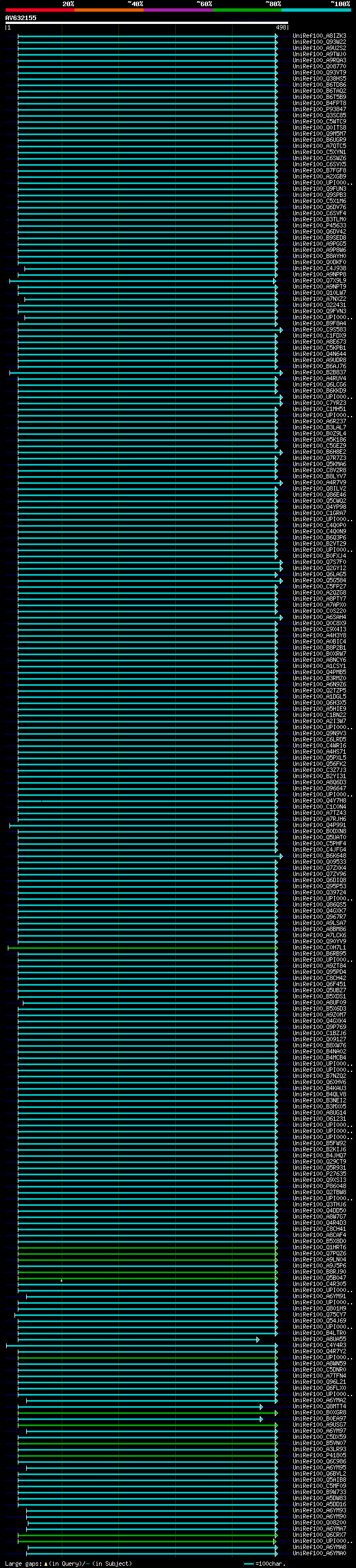Select hit label UniRef100_A8UF09
356x1568 pixels.
point(319,1002)
